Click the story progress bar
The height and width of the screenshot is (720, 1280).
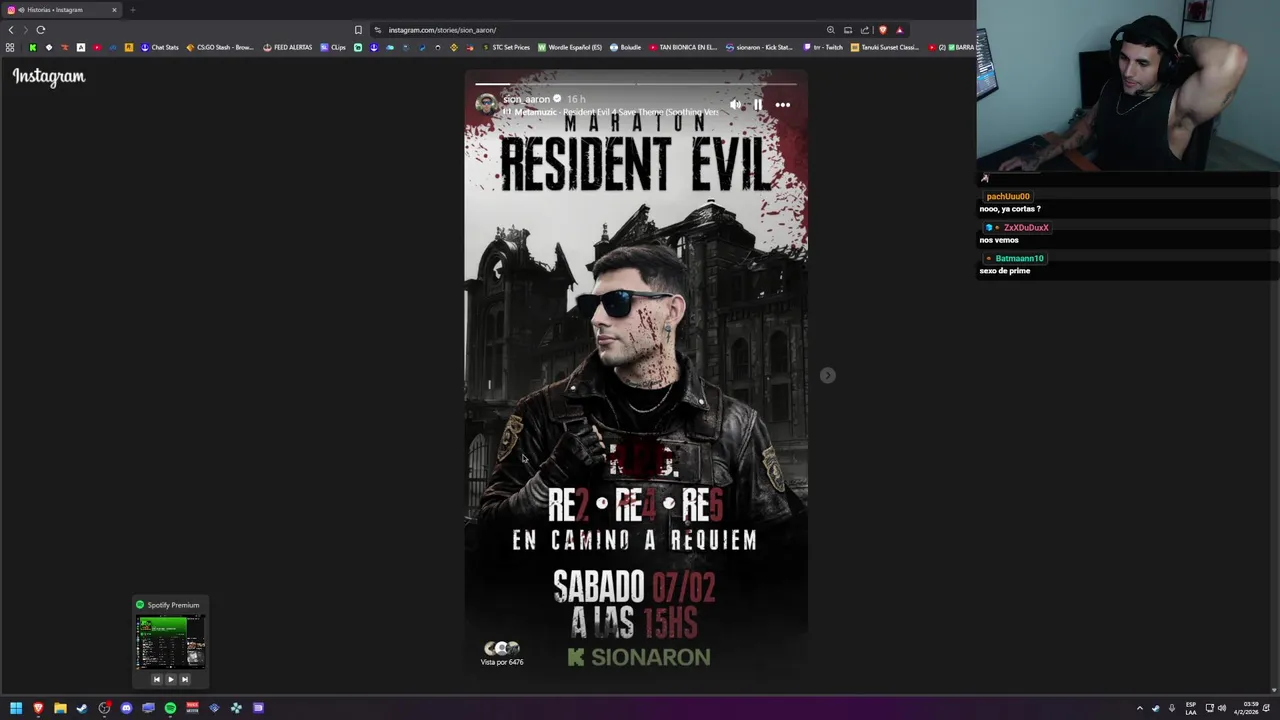636,84
